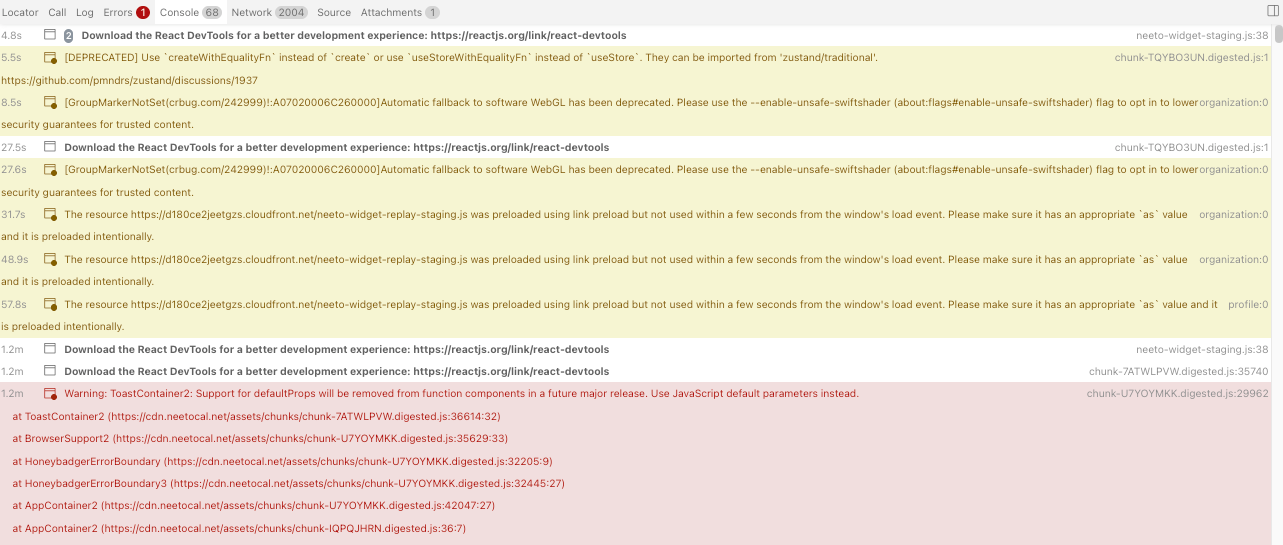Open the Call tab

[x=57, y=12]
